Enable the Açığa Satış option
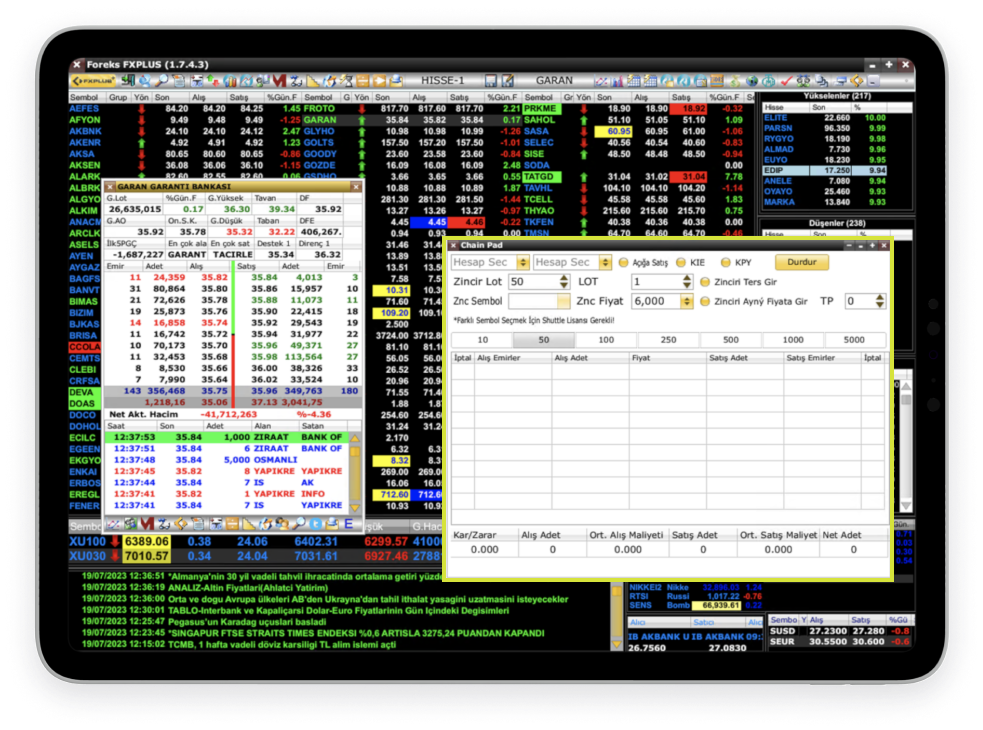 pos(624,262)
